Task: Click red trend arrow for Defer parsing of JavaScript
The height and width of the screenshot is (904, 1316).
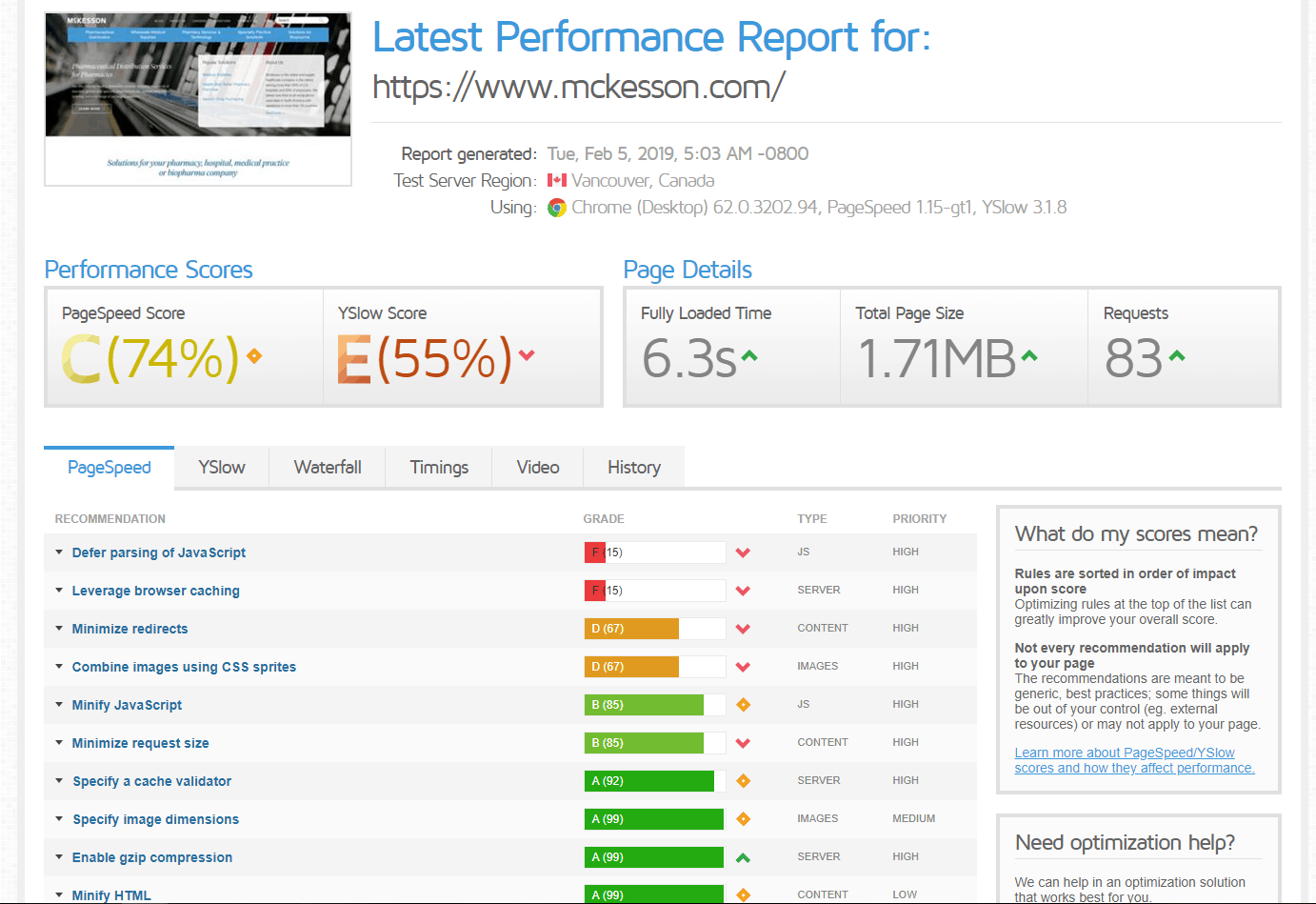Action: tap(744, 552)
